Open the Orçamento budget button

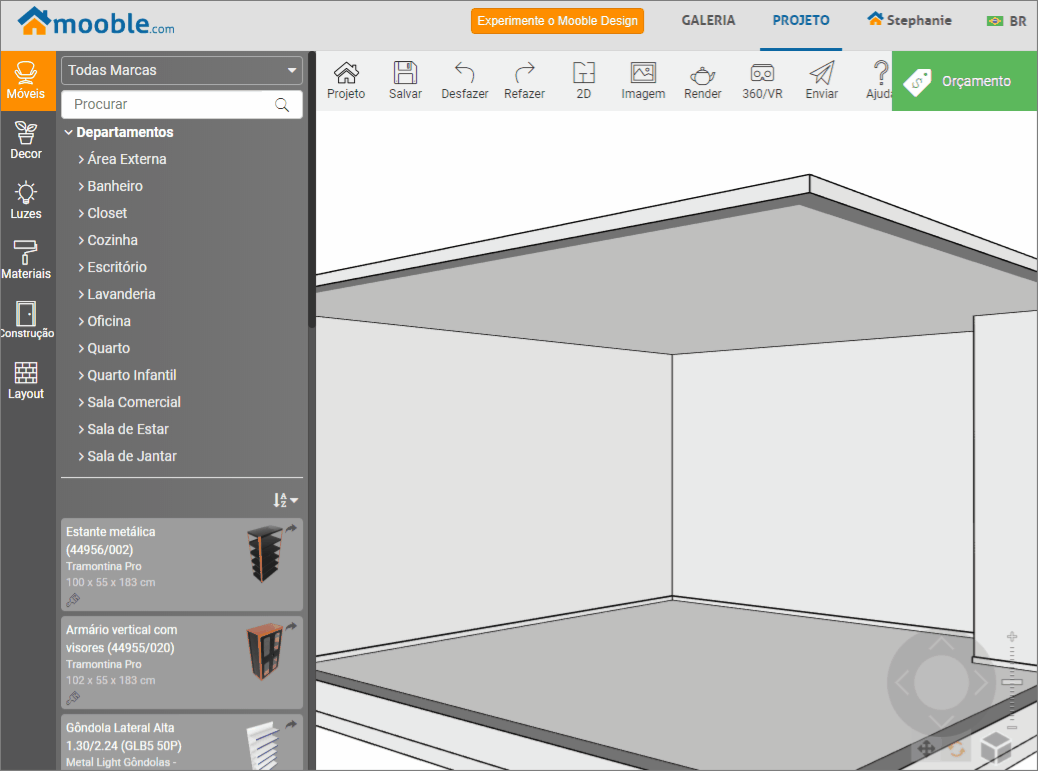coord(965,81)
